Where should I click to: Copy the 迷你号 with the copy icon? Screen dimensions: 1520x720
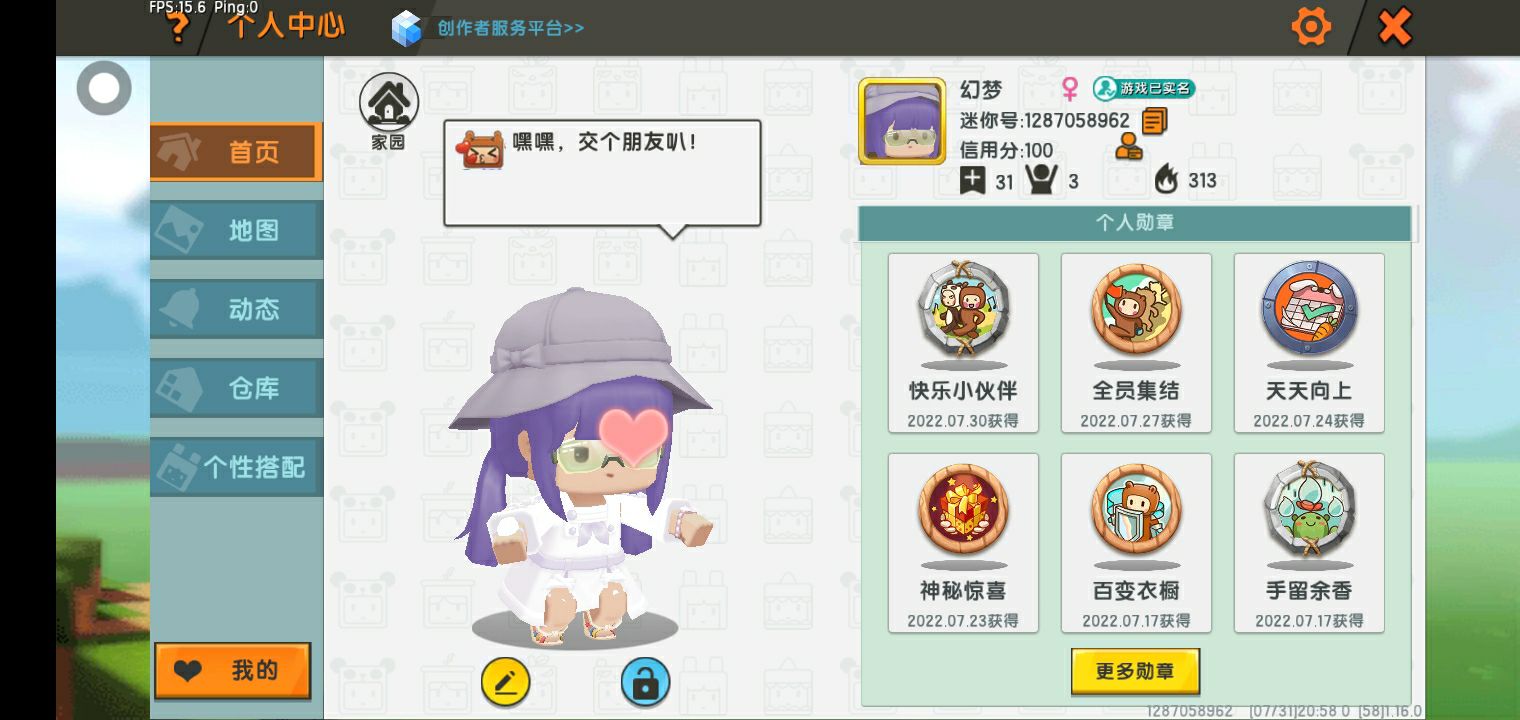[x=1154, y=121]
